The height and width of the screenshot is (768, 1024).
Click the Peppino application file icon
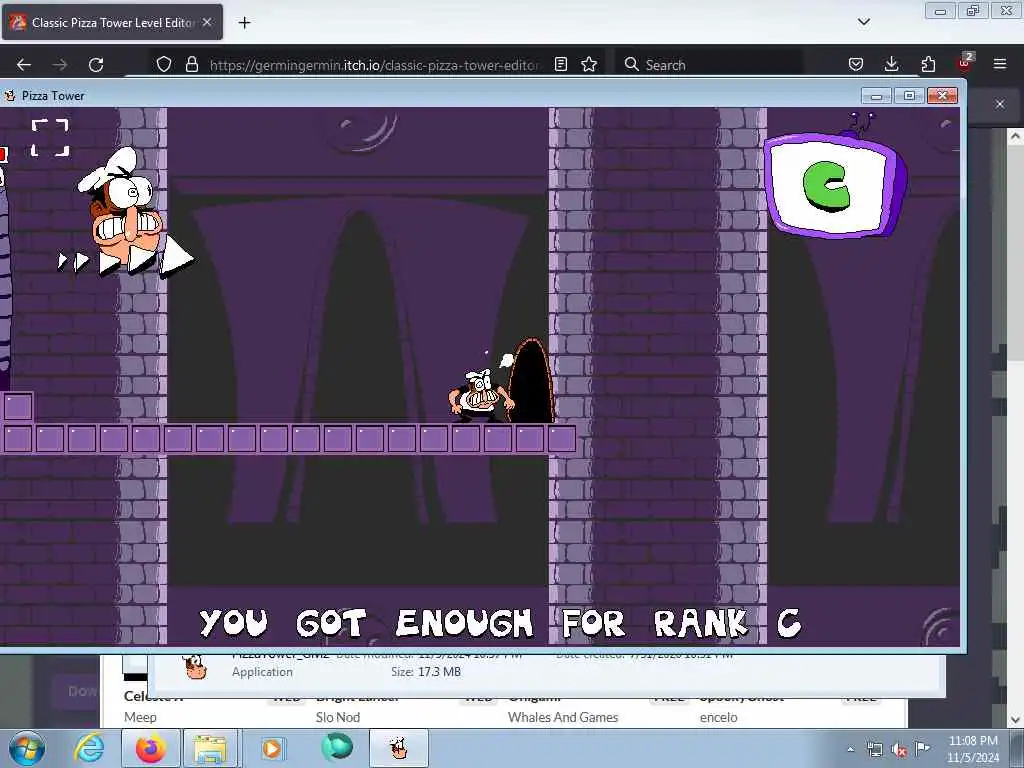point(194,667)
